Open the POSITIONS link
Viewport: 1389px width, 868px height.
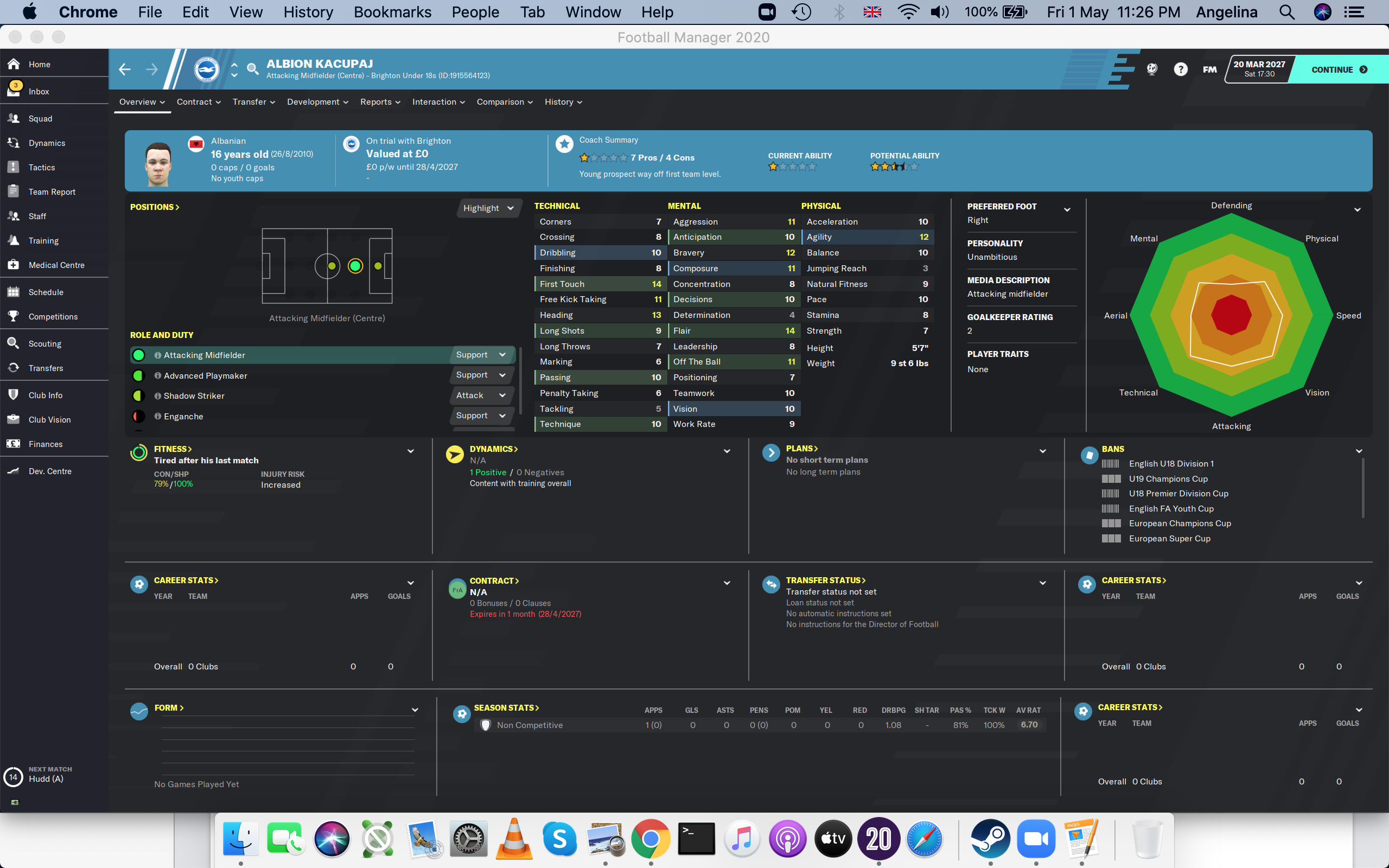click(x=155, y=207)
